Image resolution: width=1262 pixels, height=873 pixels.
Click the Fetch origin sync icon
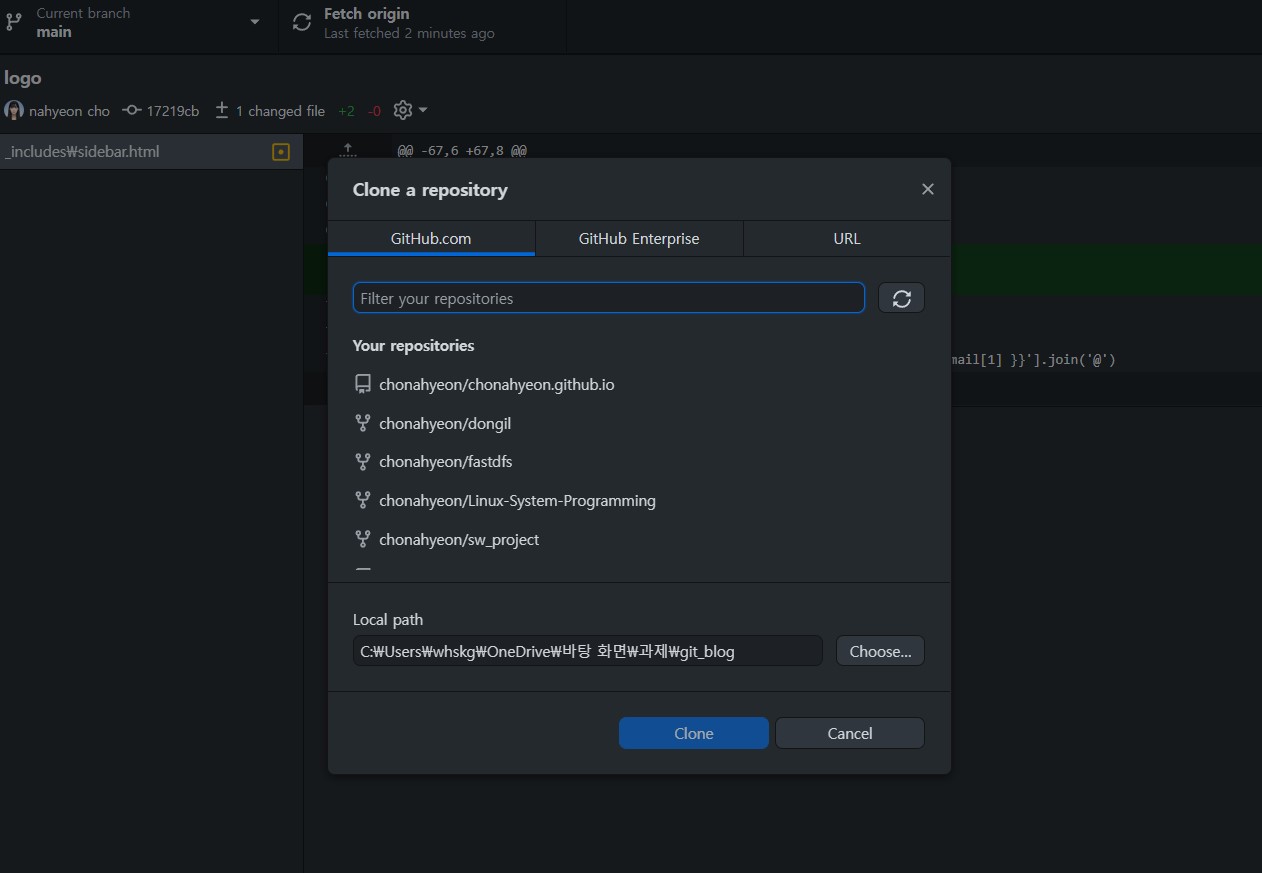301,21
